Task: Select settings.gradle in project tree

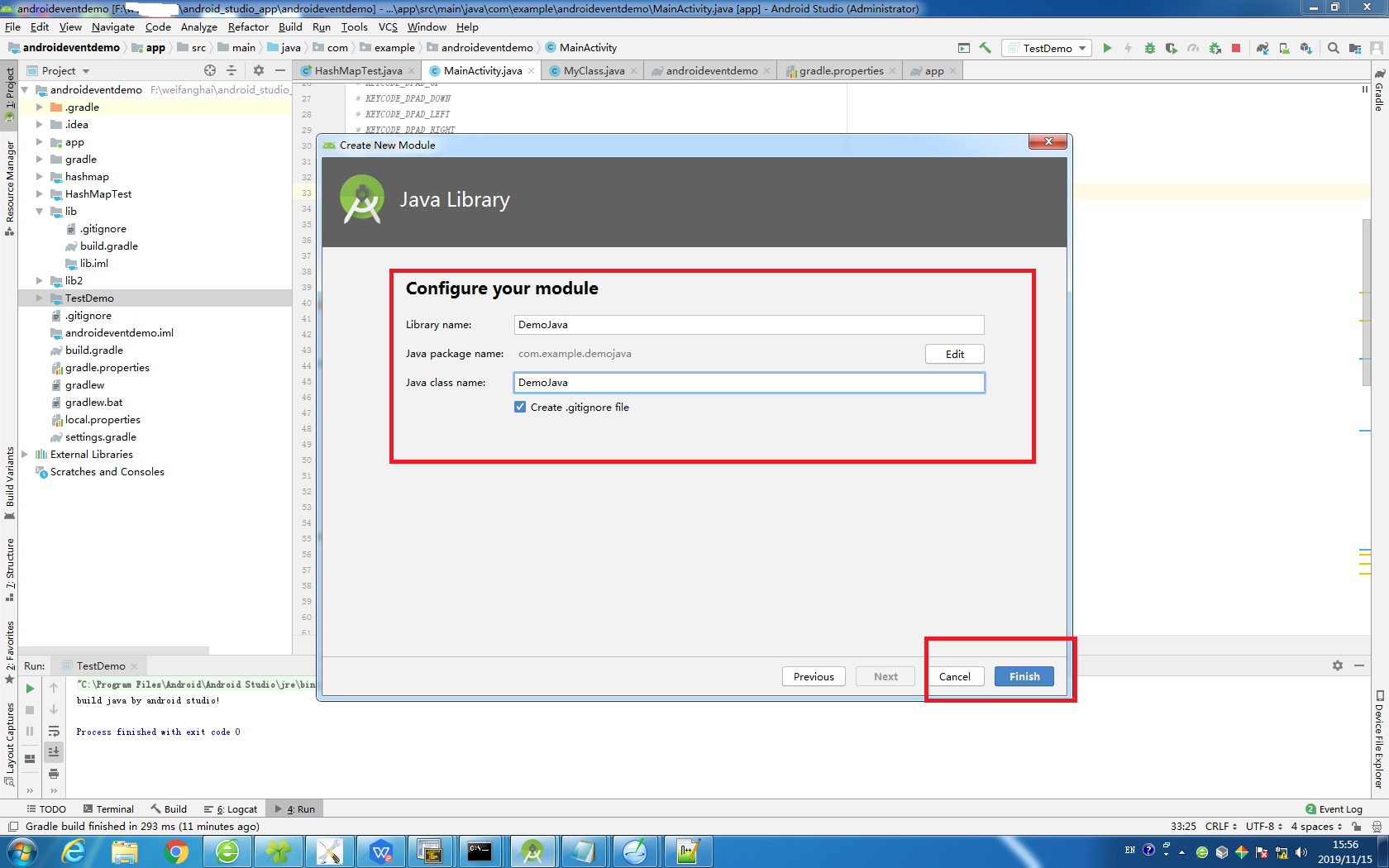Action: [93, 437]
